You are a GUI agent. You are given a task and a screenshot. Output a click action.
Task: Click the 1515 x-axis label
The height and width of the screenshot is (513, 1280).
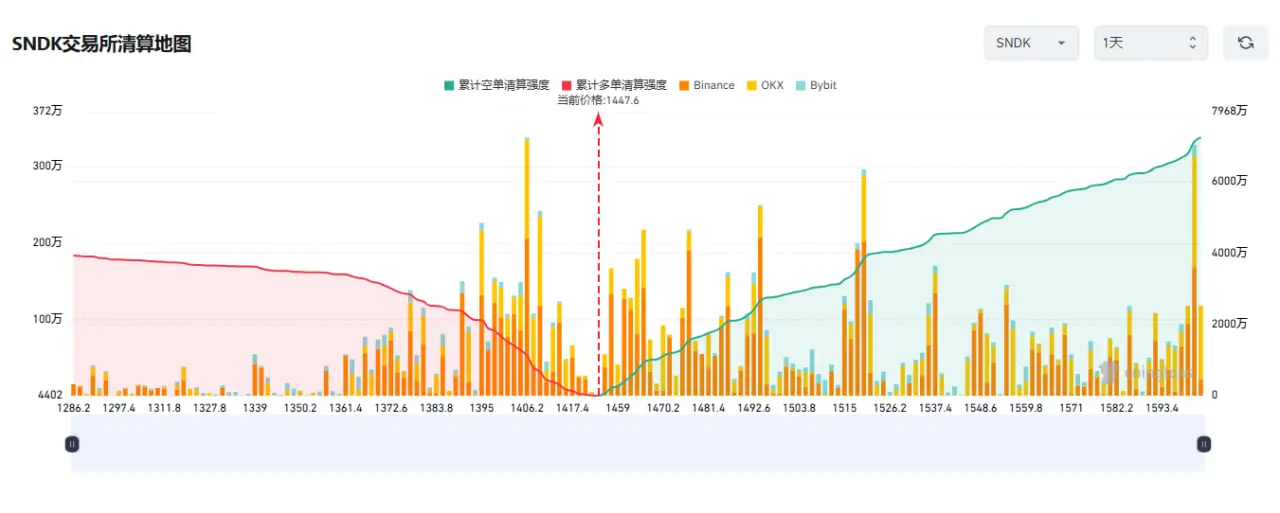(845, 408)
